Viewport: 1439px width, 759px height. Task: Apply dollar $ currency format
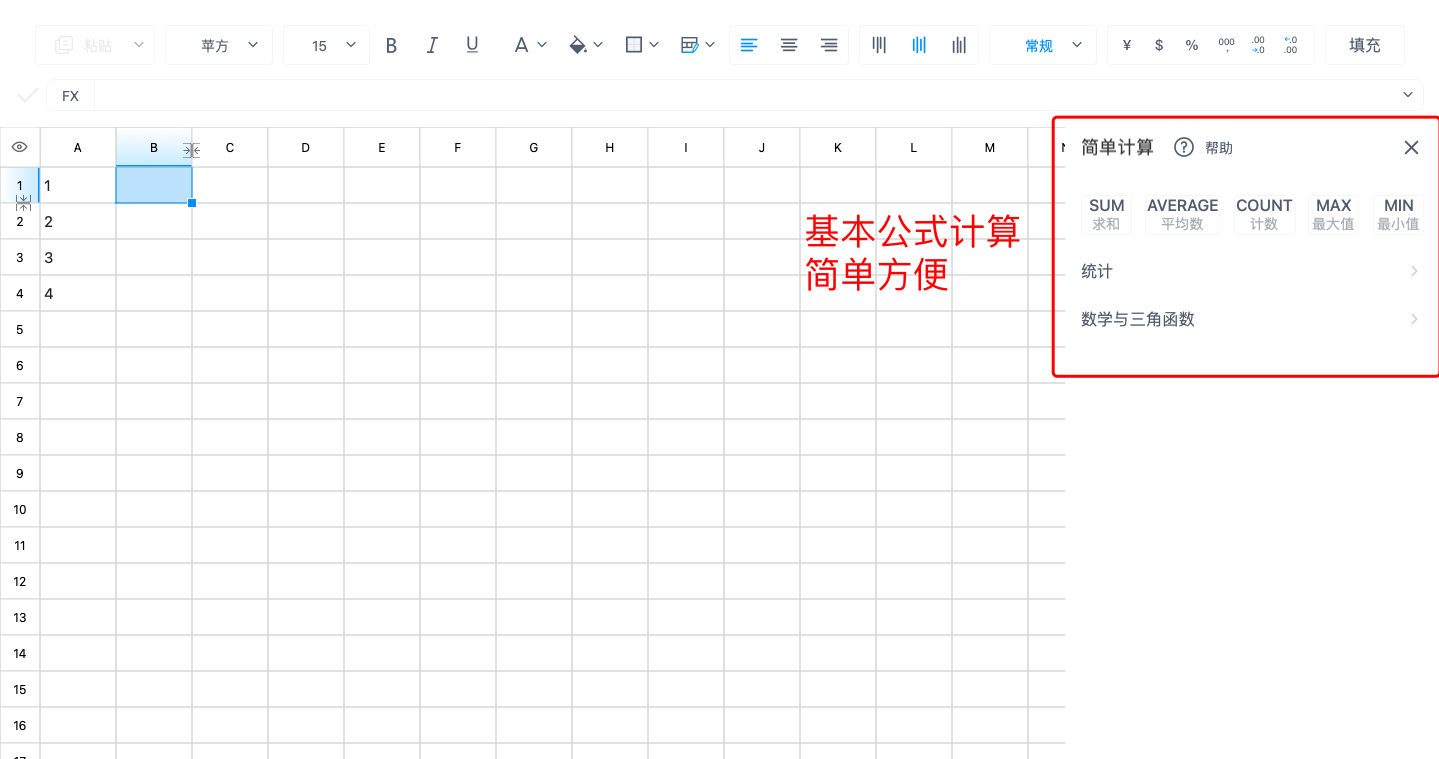coord(1159,45)
